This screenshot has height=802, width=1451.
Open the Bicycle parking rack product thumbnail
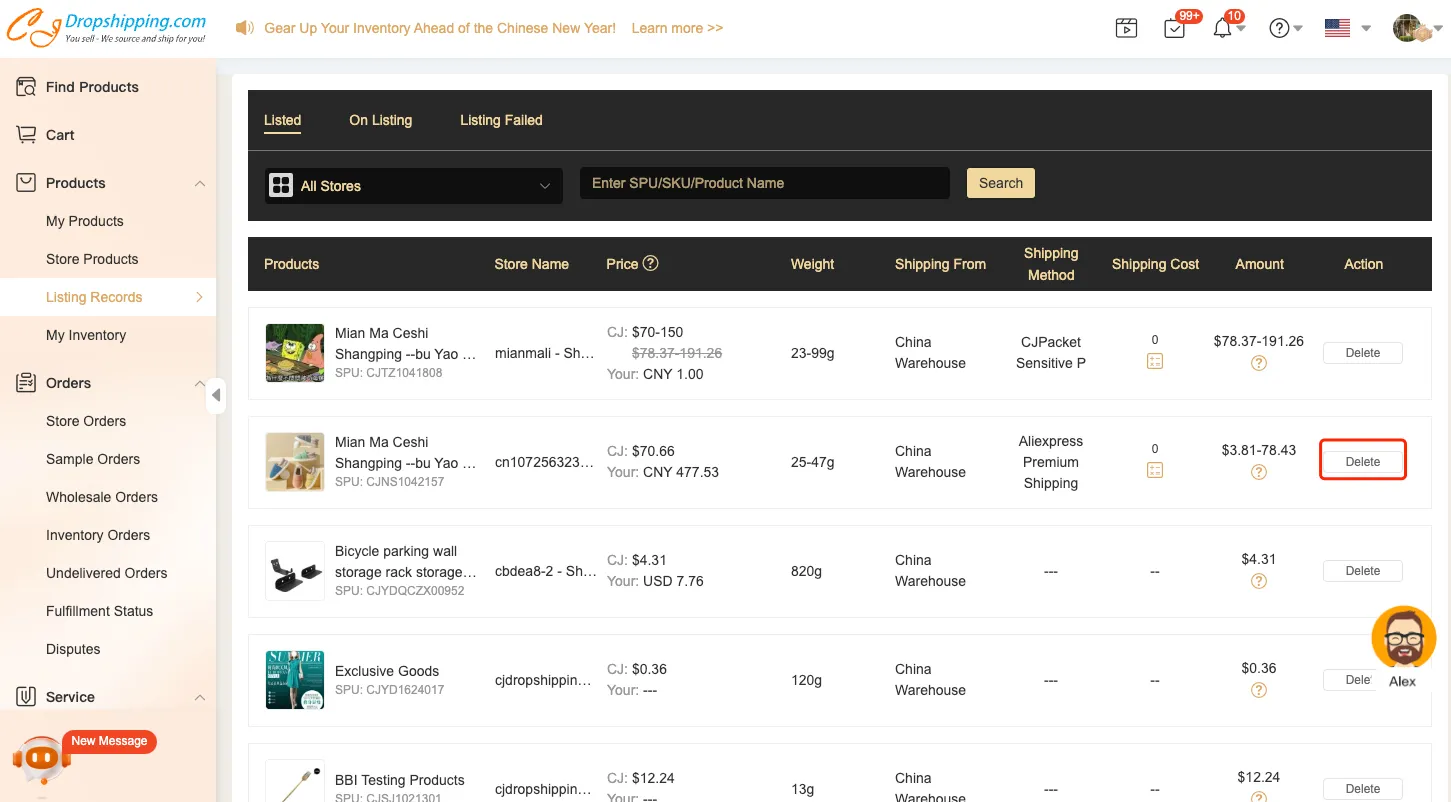tap(295, 571)
